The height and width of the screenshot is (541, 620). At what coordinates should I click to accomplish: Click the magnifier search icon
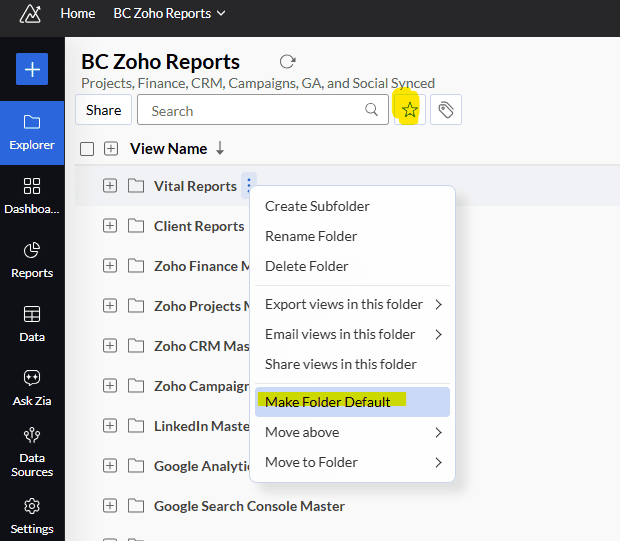371,109
